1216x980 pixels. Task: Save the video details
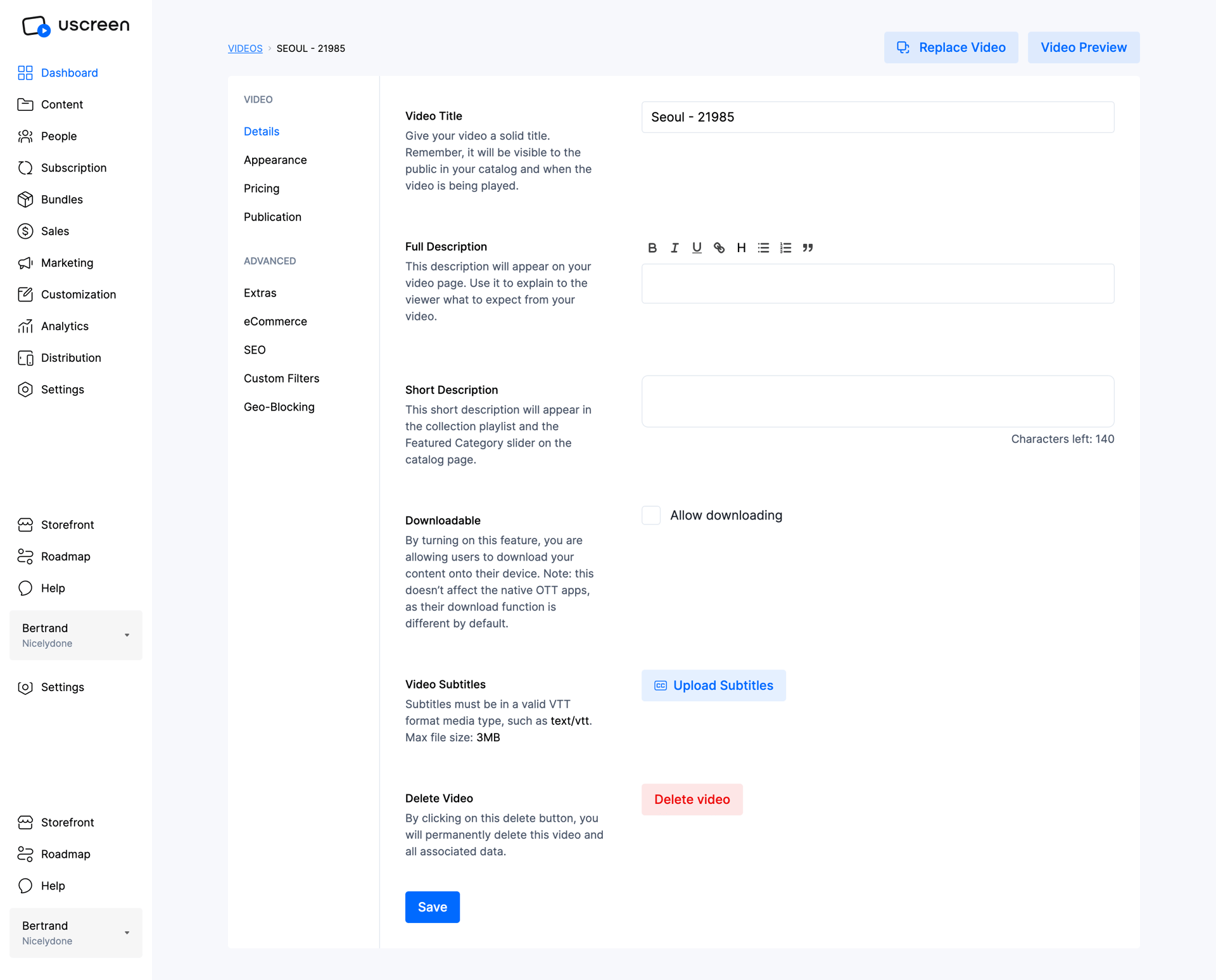[x=432, y=907]
